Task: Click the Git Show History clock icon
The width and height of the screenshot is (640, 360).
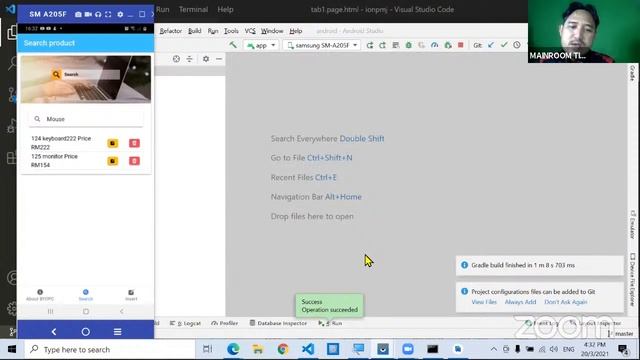Action: pos(517,45)
